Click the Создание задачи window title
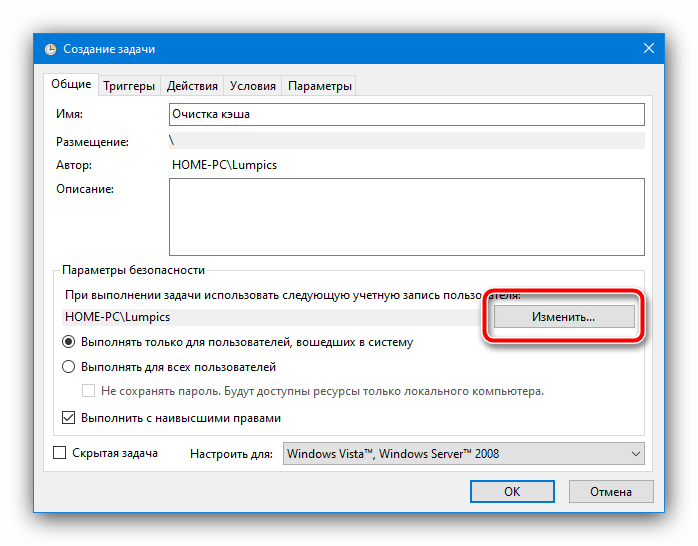The height and width of the screenshot is (546, 698). 109,49
